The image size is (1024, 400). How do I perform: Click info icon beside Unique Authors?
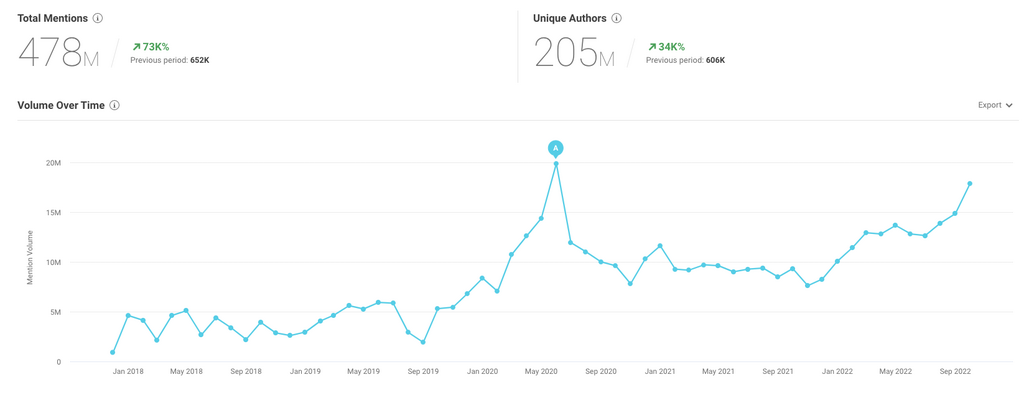click(617, 18)
